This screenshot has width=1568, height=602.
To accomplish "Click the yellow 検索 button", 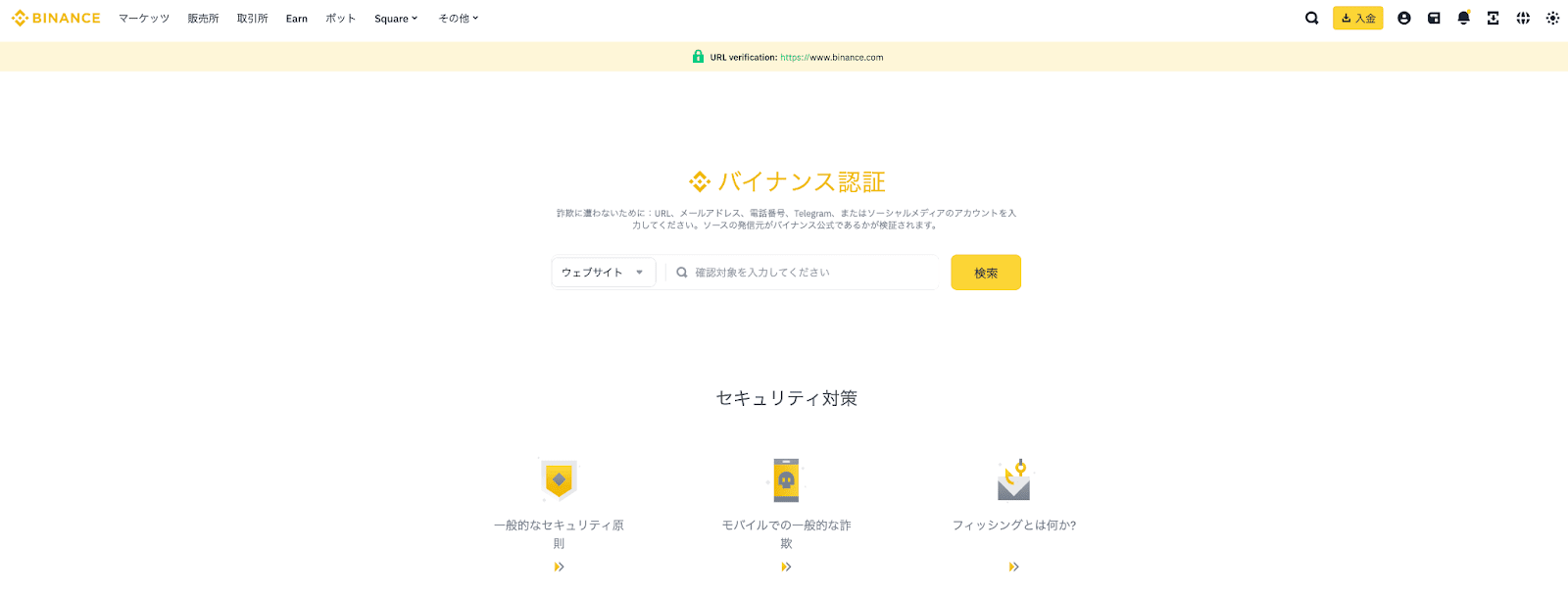I will click(986, 273).
